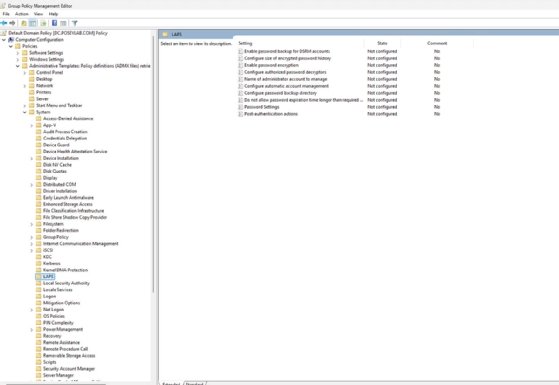559x385 pixels.
Task: Select 'Configure automatic account management' setting
Action: pos(286,86)
